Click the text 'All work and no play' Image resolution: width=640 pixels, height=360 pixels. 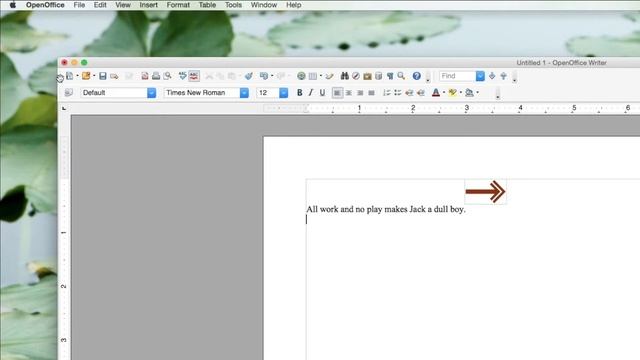[344, 209]
